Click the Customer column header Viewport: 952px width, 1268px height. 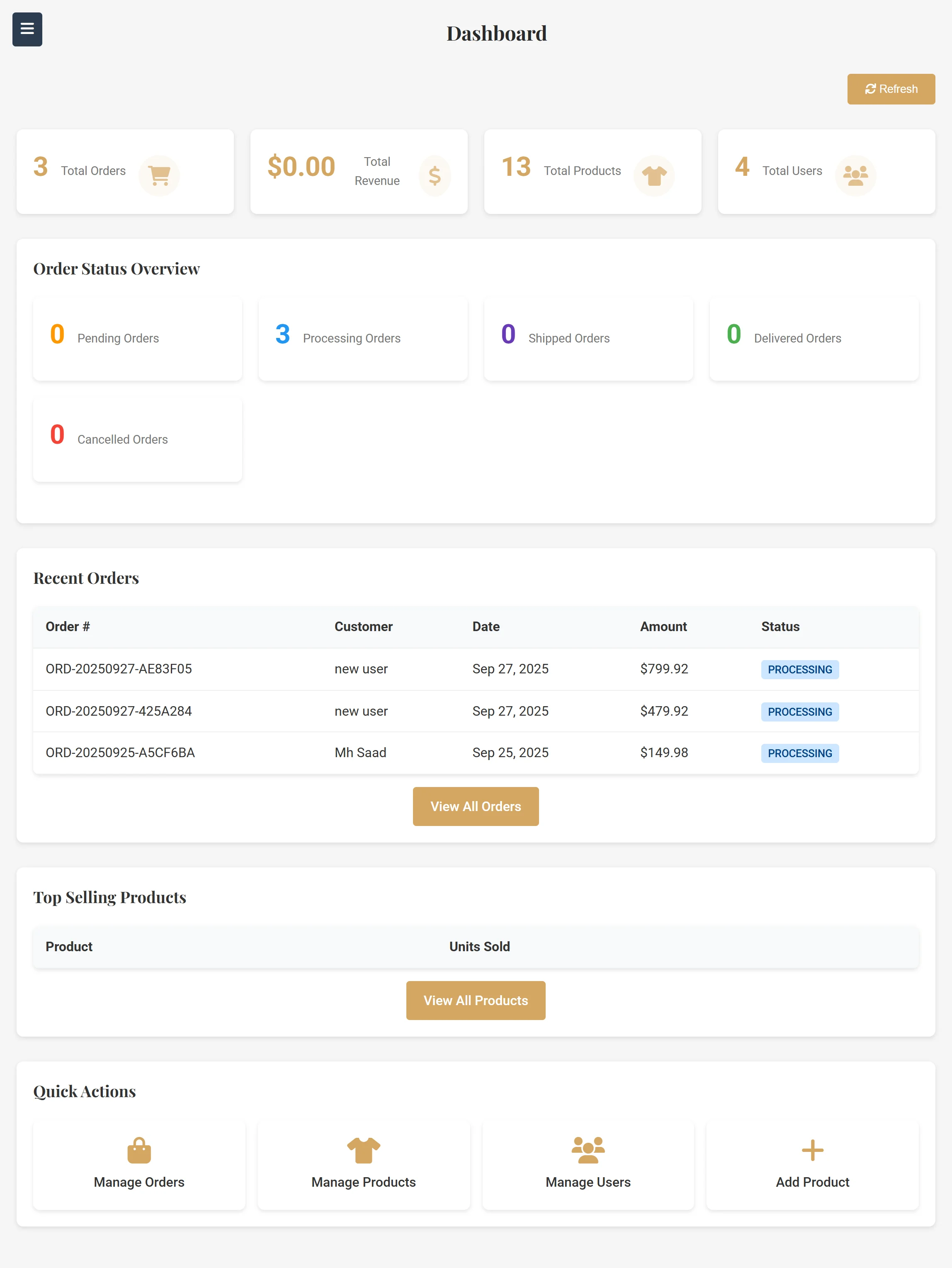(x=363, y=627)
